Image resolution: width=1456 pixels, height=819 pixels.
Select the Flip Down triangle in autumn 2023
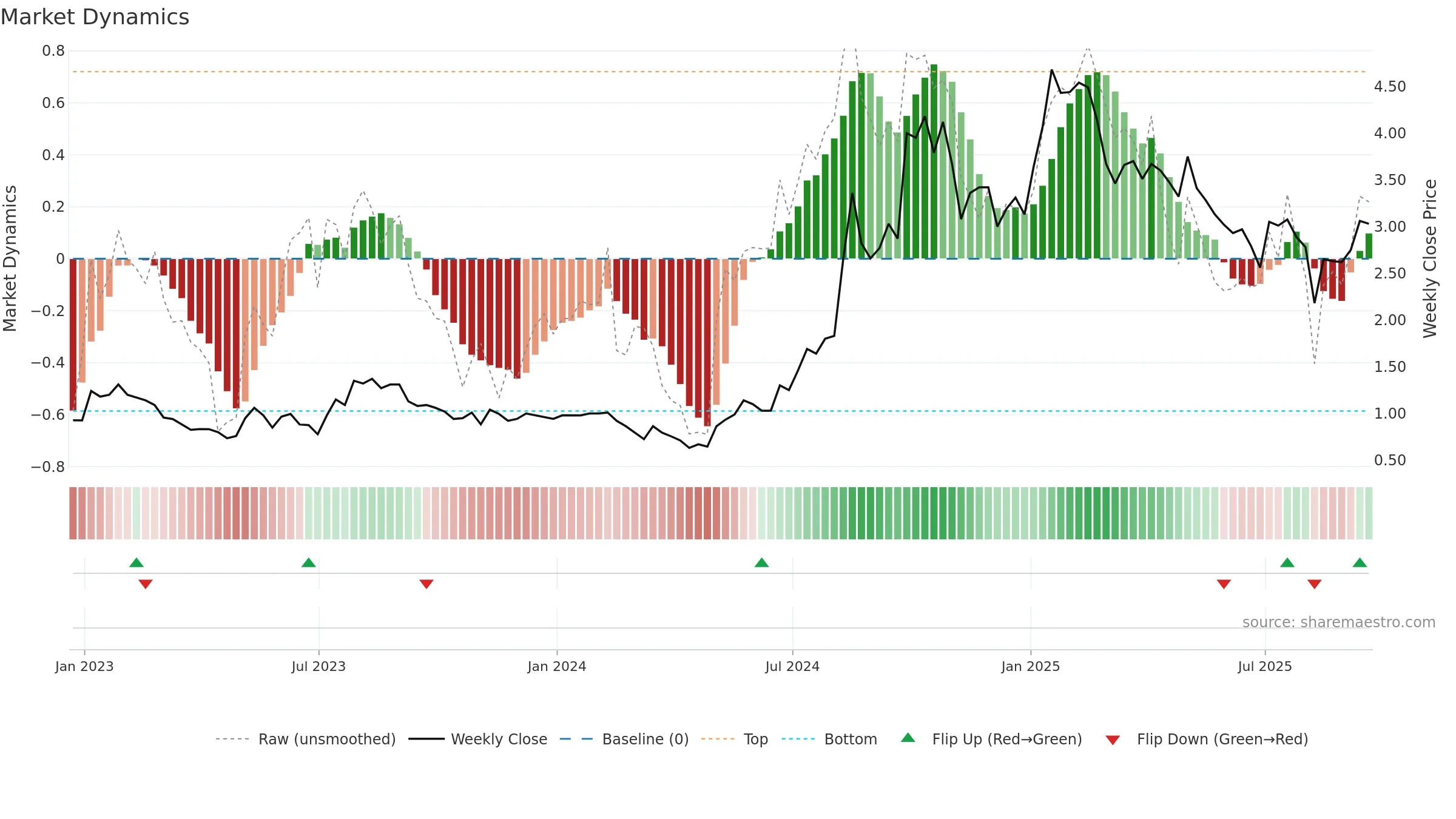click(426, 584)
